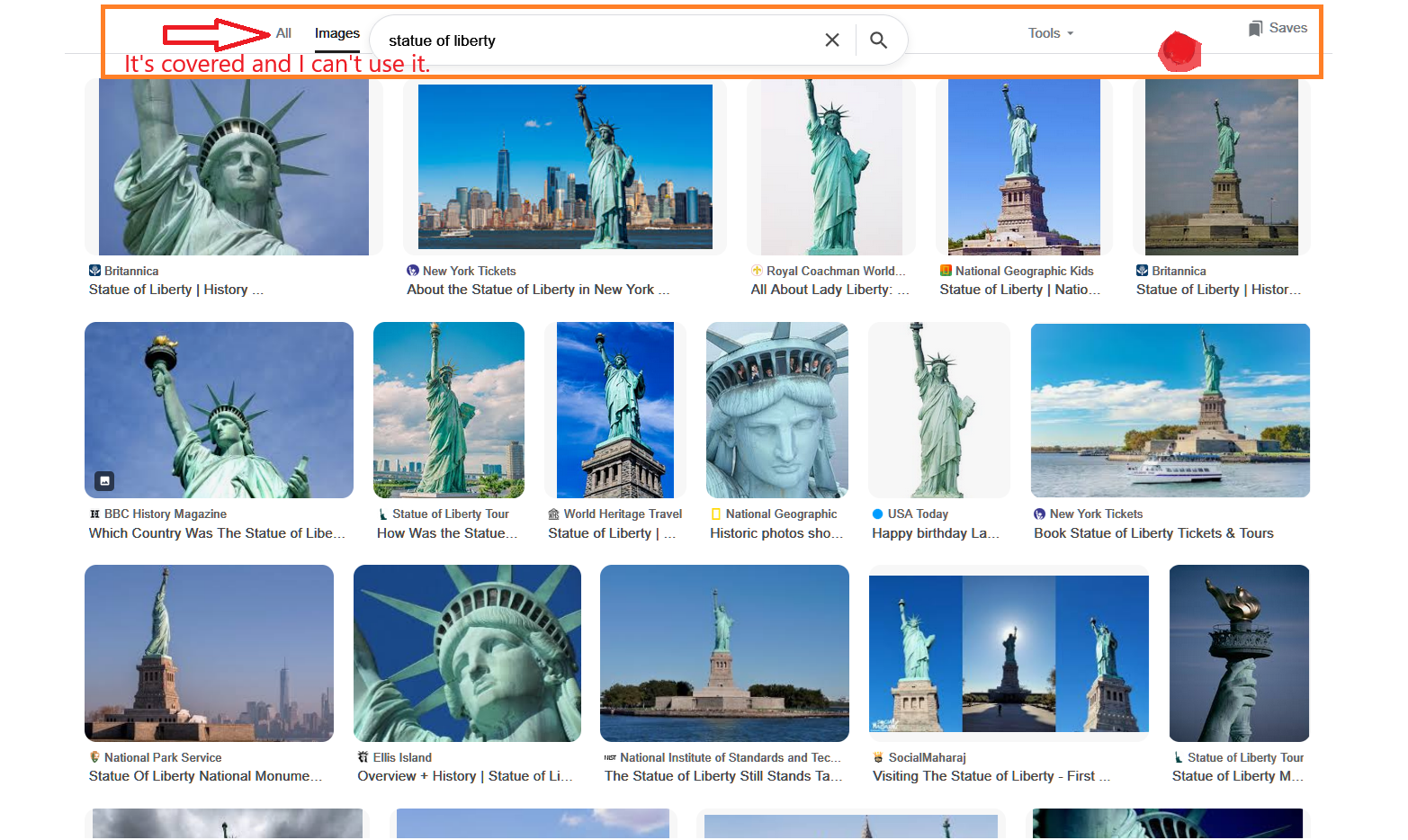Select the Images tab
This screenshot has height=840, width=1408.
pyautogui.click(x=337, y=33)
